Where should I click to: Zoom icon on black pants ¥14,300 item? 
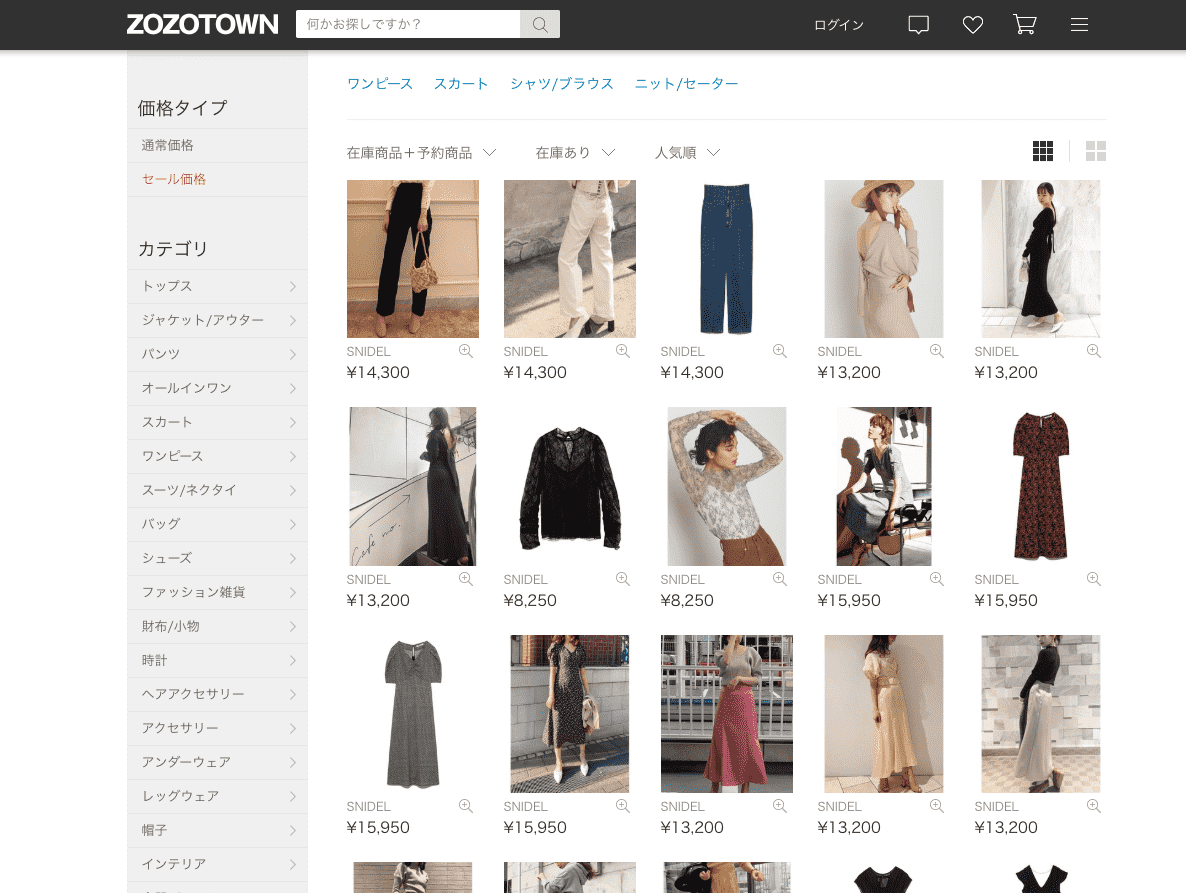(x=466, y=352)
